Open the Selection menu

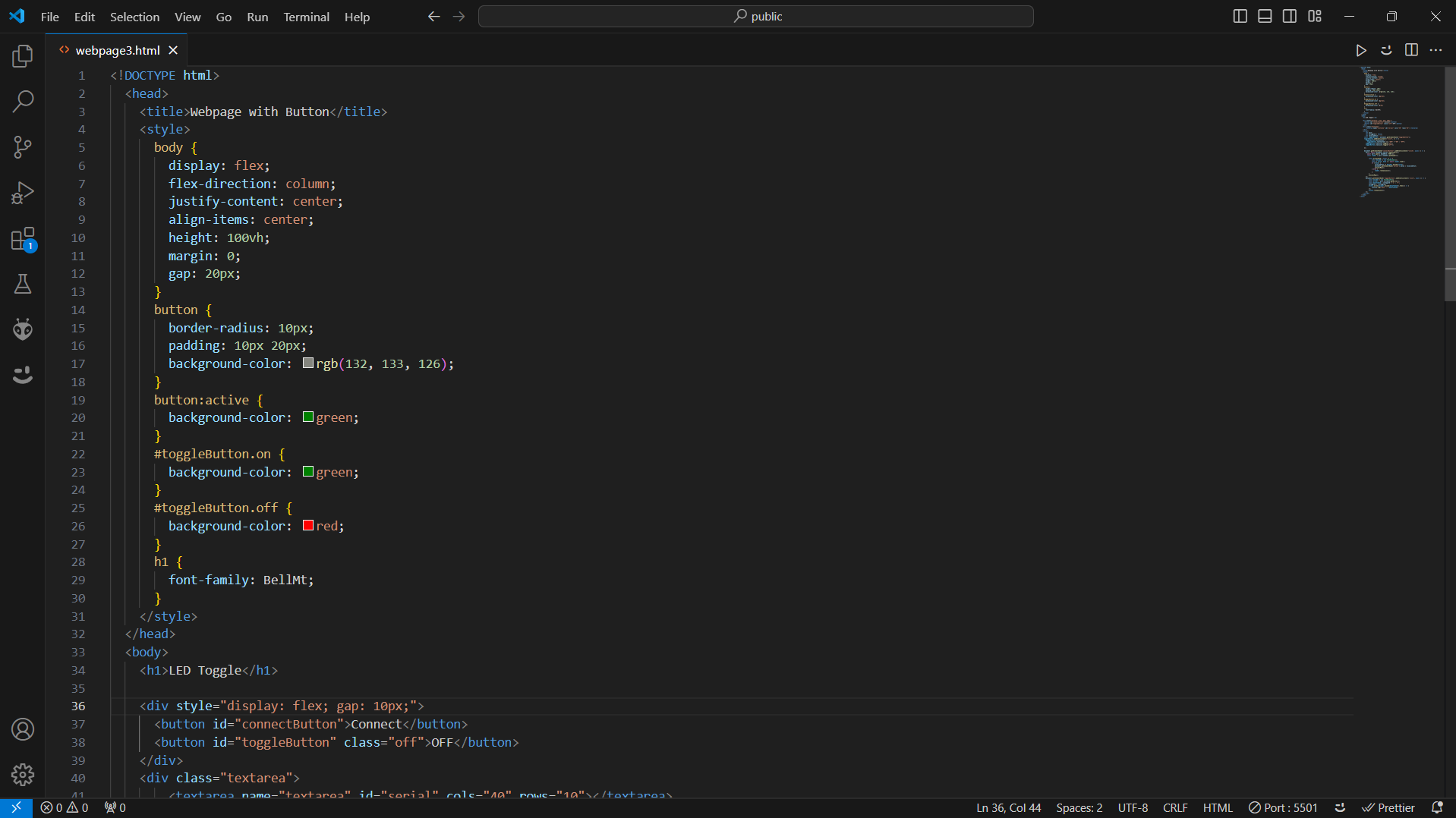pos(134,17)
